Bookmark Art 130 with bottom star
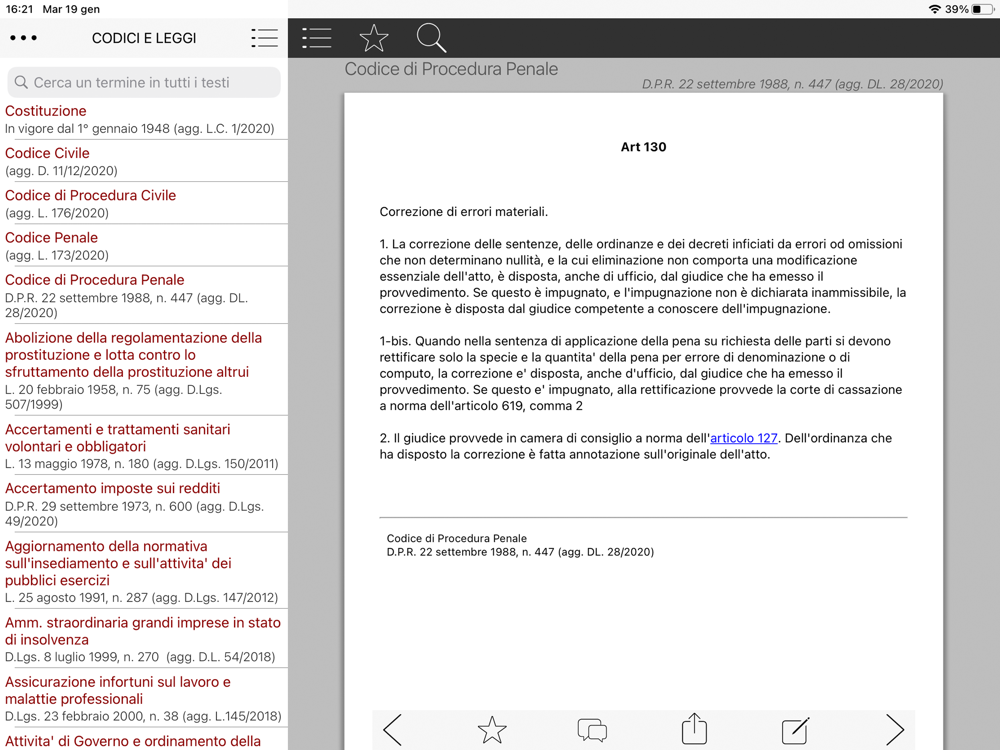This screenshot has height=750, width=1000. 492,730
